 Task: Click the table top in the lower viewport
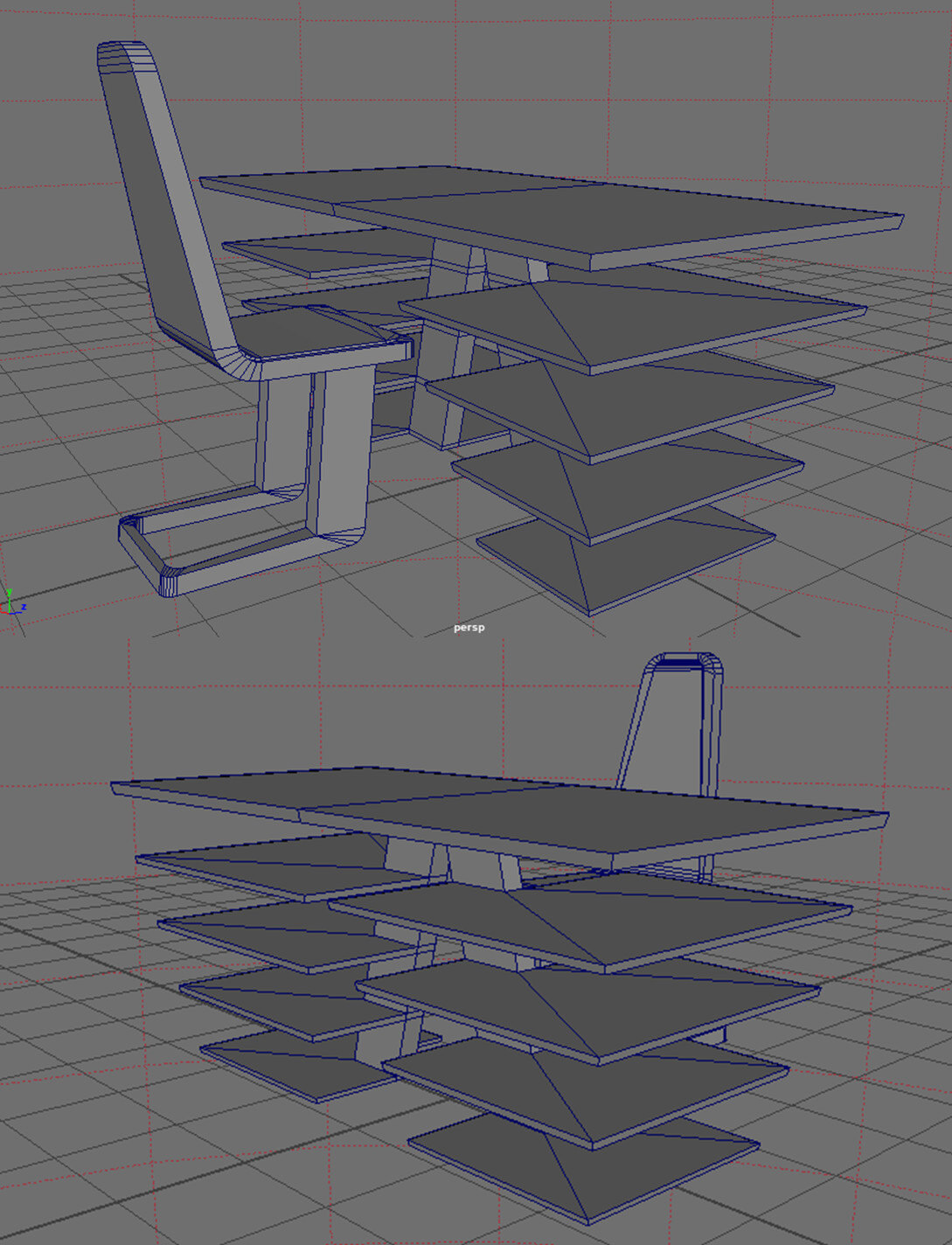pyautogui.click(x=525, y=813)
